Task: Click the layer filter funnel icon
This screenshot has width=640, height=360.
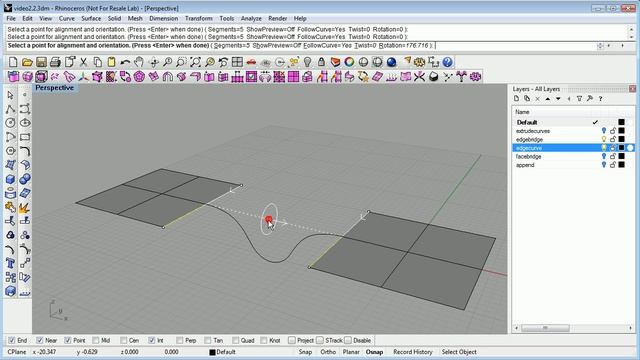Action: click(x=579, y=99)
